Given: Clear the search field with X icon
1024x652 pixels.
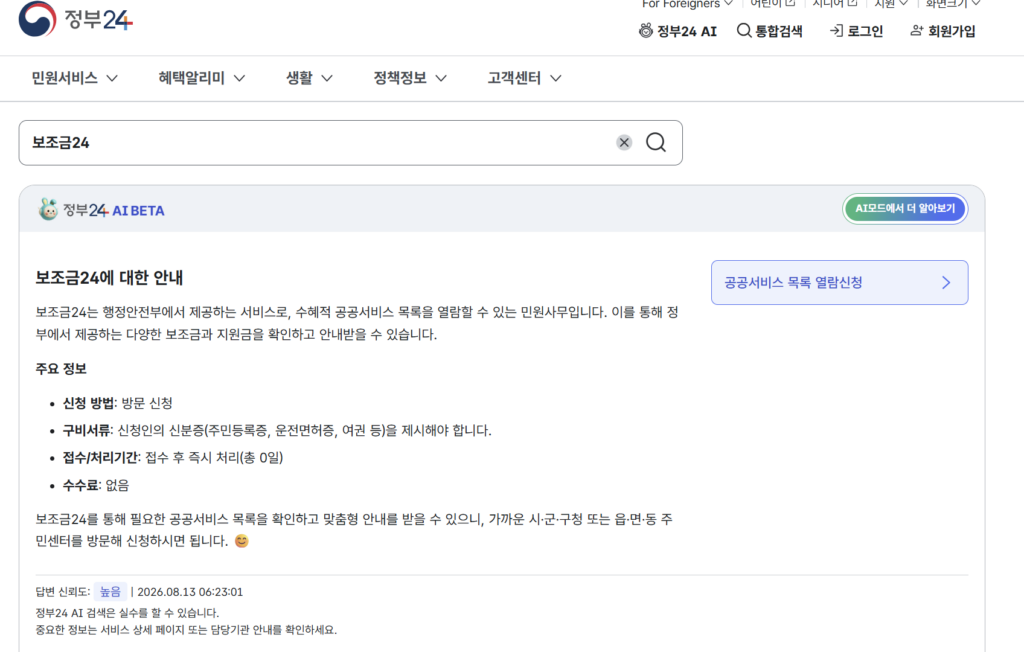Looking at the screenshot, I should [x=624, y=142].
